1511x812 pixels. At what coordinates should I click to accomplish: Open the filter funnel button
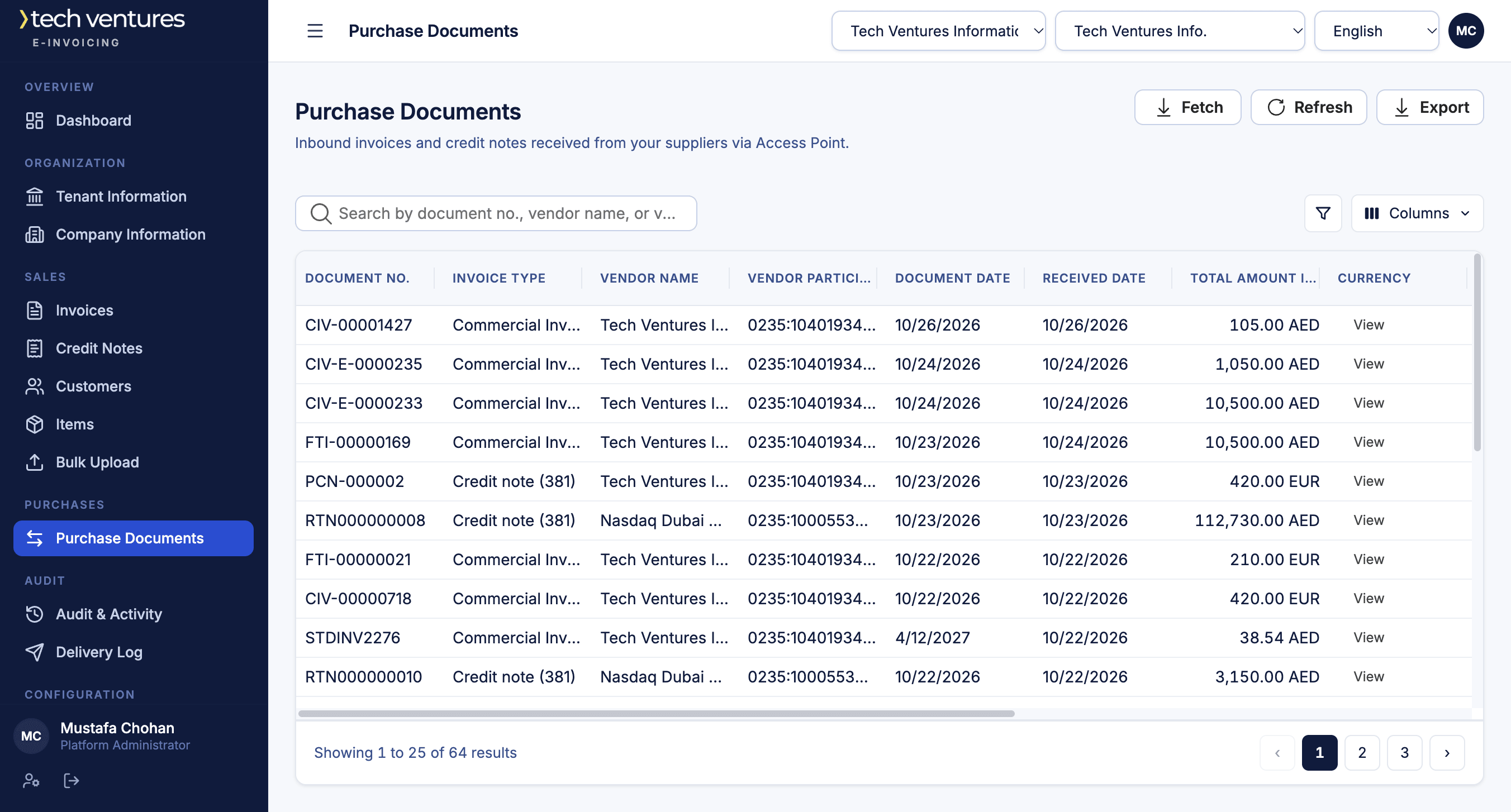click(1323, 213)
